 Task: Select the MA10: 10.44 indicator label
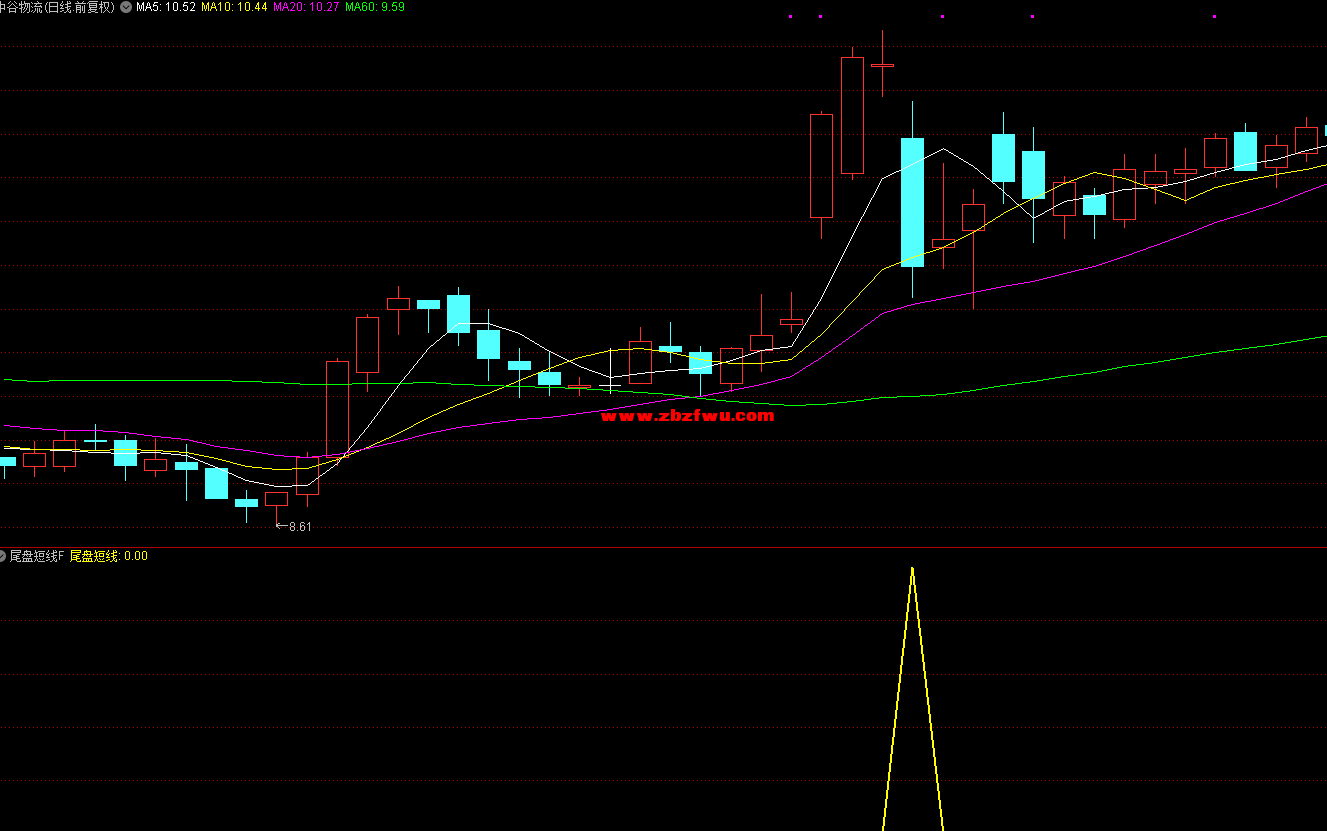(x=234, y=7)
